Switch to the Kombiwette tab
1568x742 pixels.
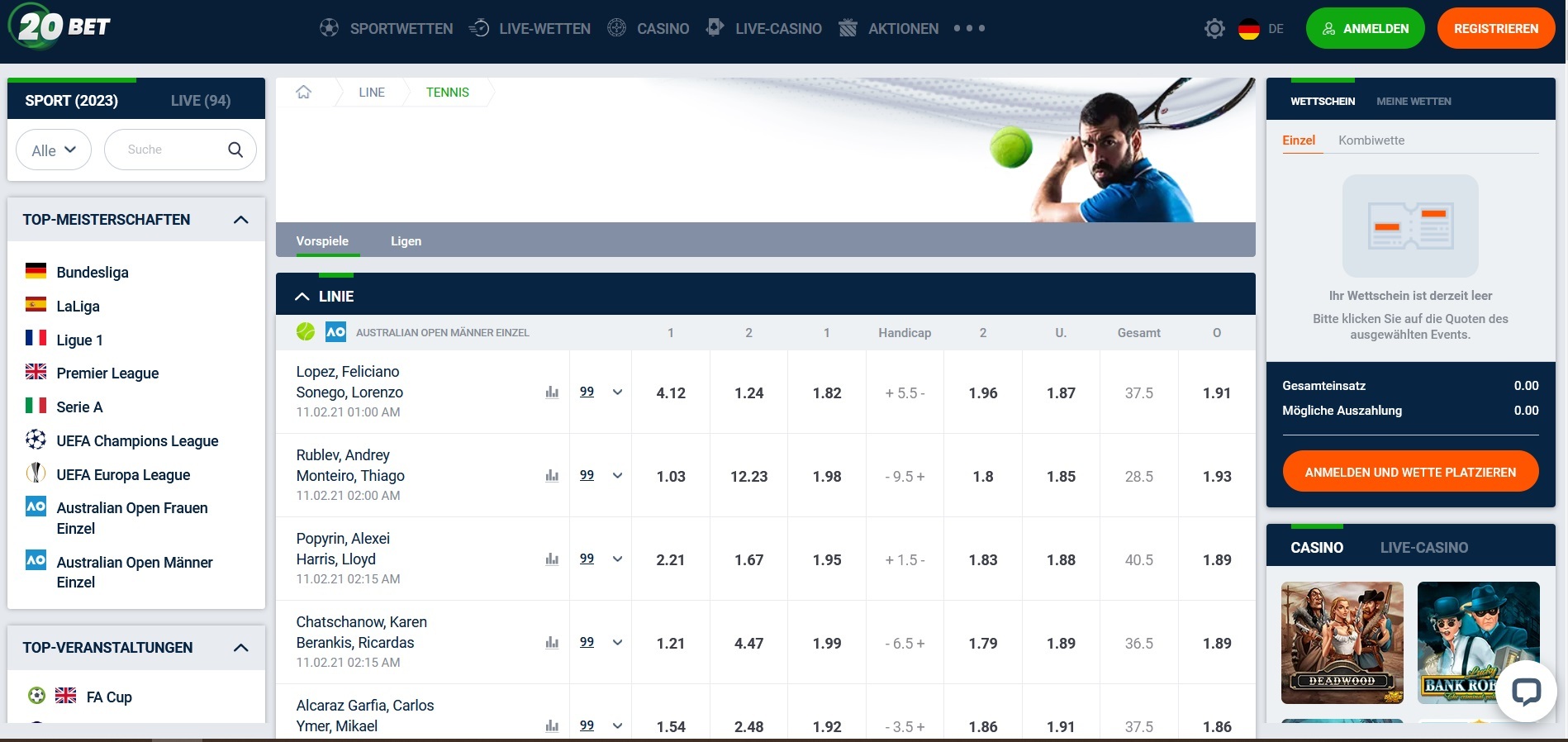pyautogui.click(x=1371, y=140)
